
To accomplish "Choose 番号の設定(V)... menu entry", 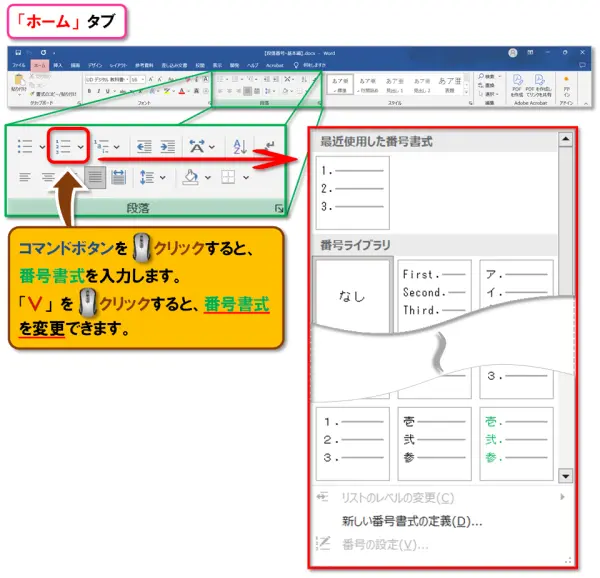I will tap(385, 545).
